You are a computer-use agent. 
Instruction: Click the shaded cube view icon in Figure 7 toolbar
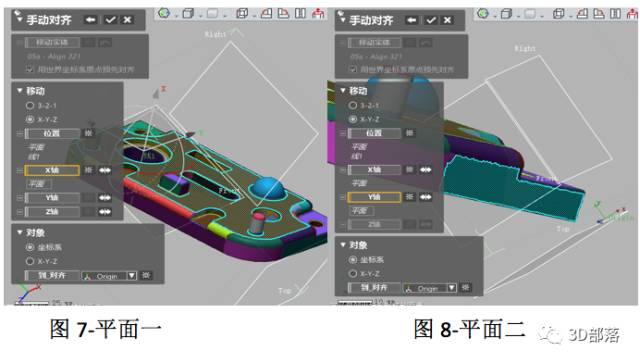point(188,13)
